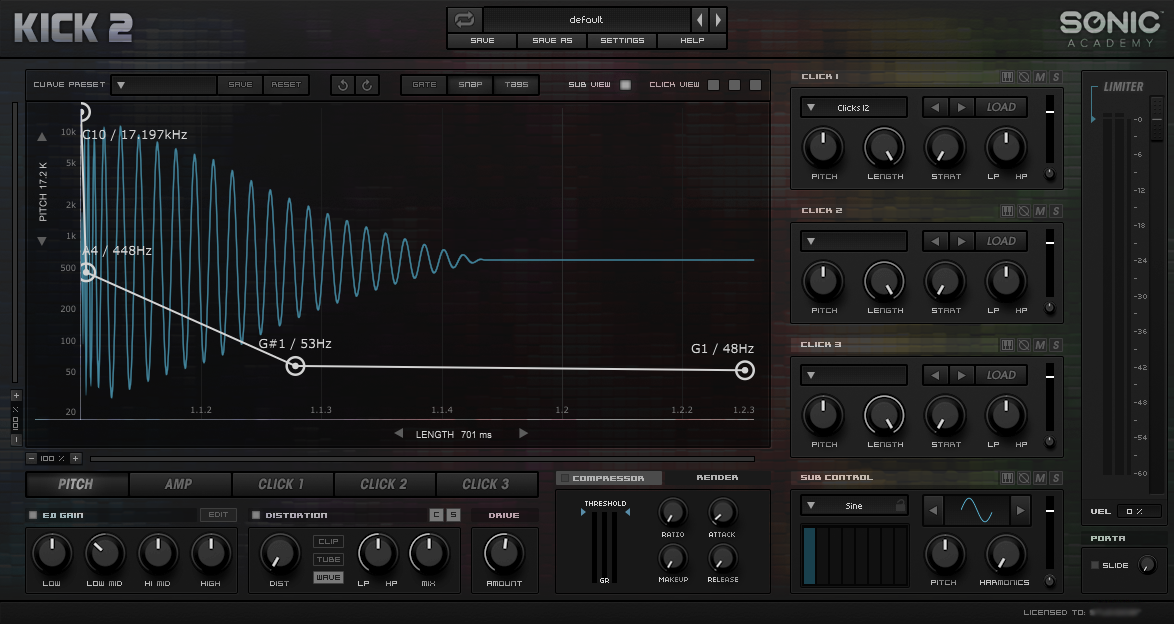Switch to the Click 3 tab
Screen dimensions: 1174x624
[x=487, y=484]
